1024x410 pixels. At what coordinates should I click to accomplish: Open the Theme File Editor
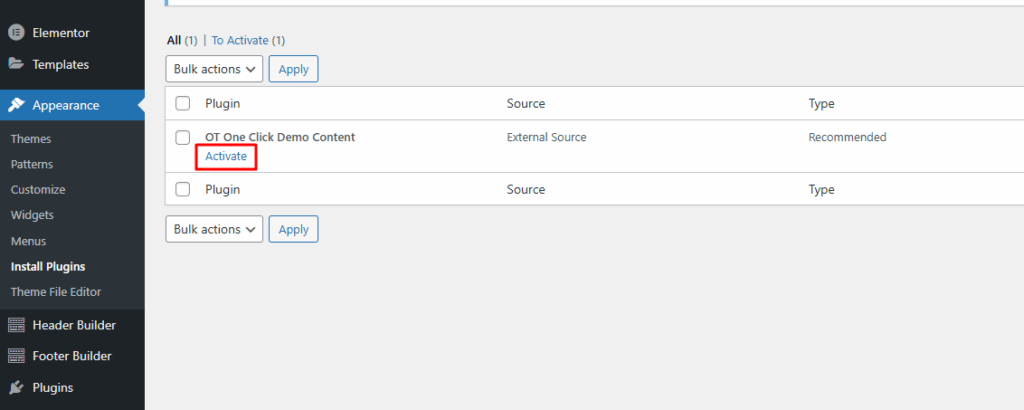click(56, 292)
